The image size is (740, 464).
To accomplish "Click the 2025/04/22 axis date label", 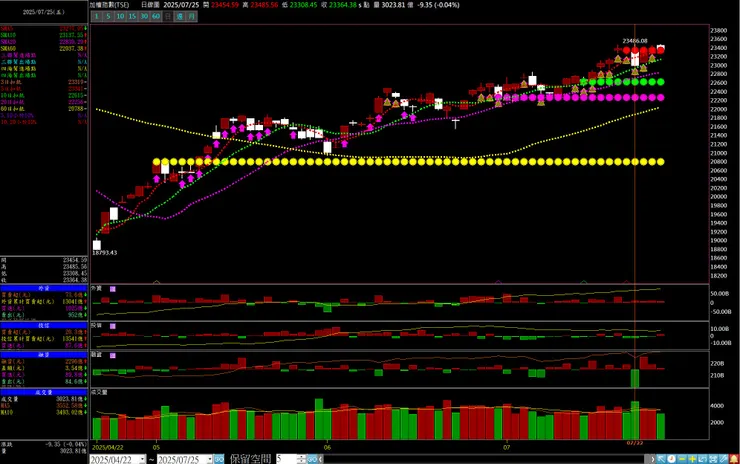I will point(108,447).
